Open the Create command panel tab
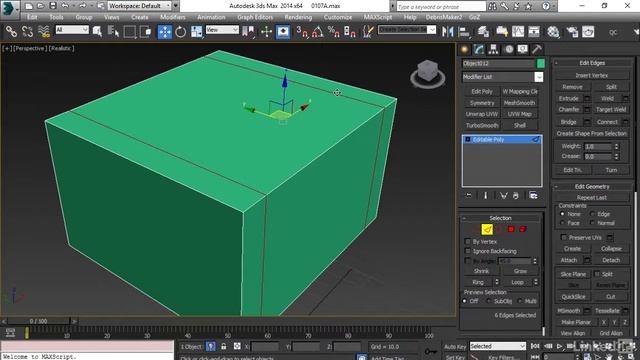 coord(464,49)
